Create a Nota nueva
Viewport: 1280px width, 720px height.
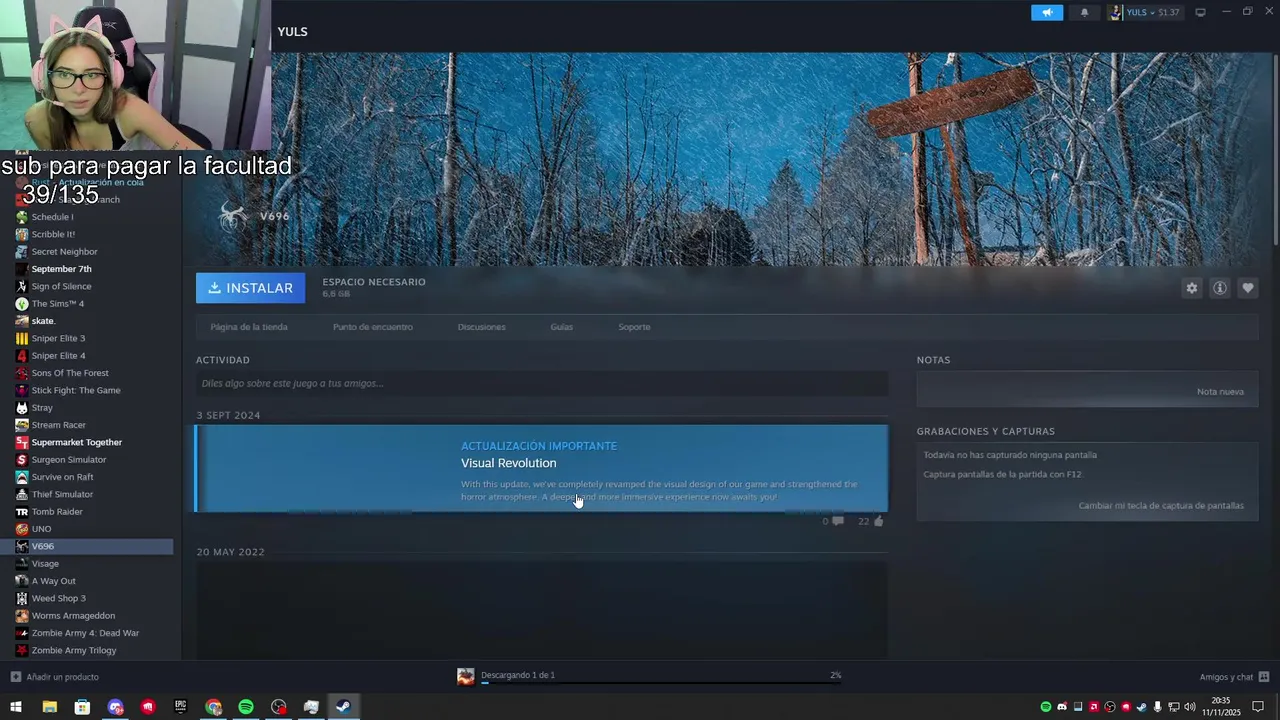click(1220, 391)
